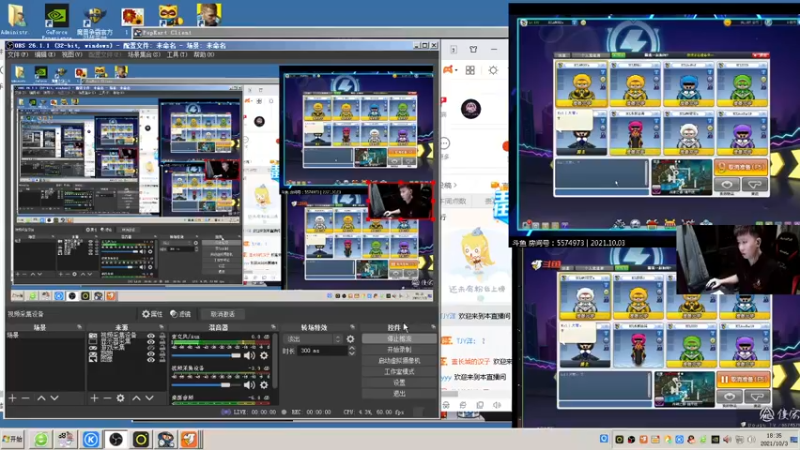Open 视频采集设备 mixer channel settings gear

(x=264, y=385)
